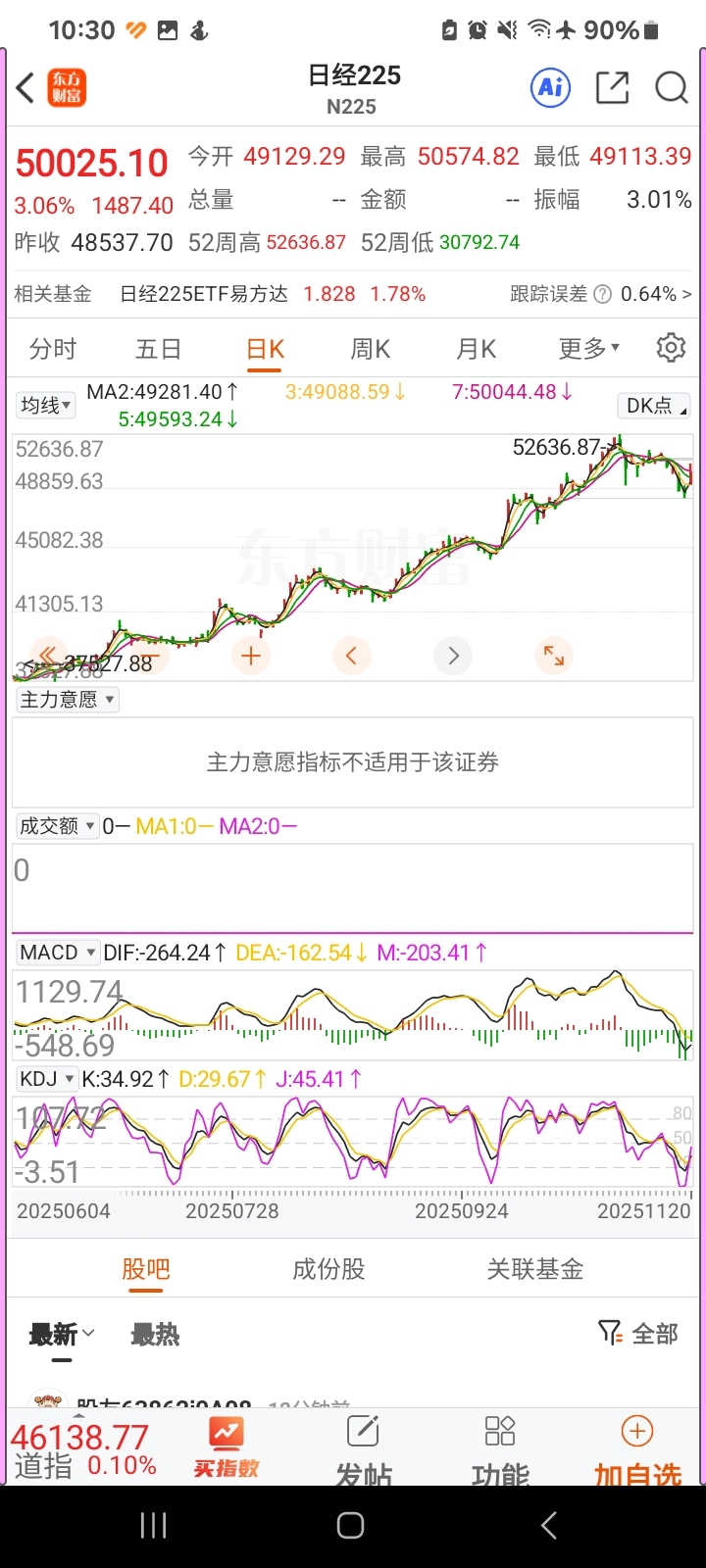Open the KDJ indicator selector
Viewport: 706px width, 1568px height.
pos(47,1079)
